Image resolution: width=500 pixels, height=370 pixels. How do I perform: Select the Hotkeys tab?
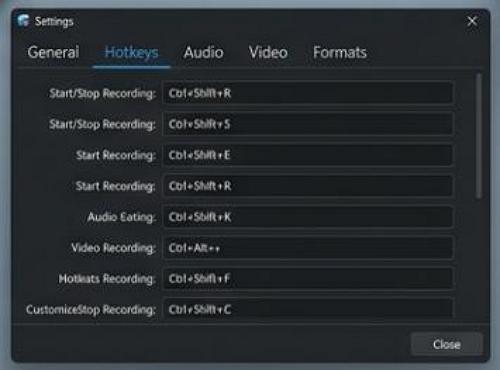tap(131, 52)
